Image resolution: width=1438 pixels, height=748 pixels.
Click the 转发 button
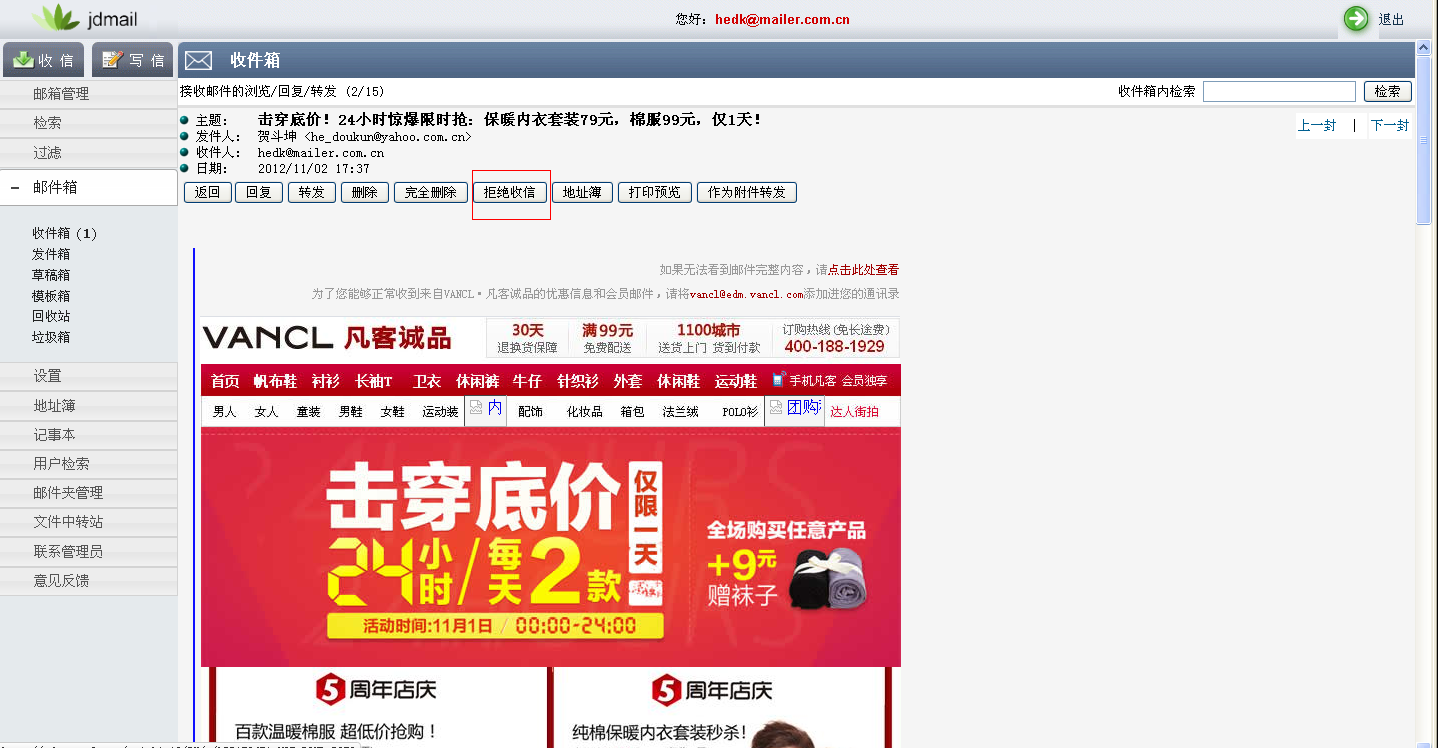pyautogui.click(x=312, y=192)
